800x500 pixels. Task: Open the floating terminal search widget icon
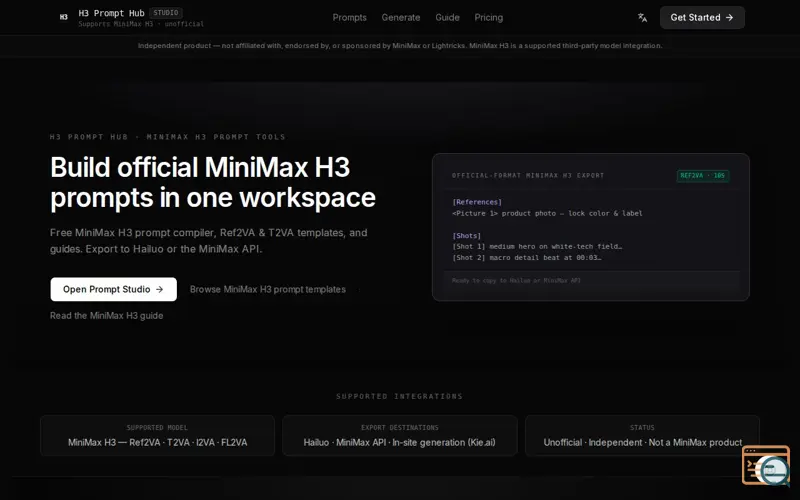766,465
